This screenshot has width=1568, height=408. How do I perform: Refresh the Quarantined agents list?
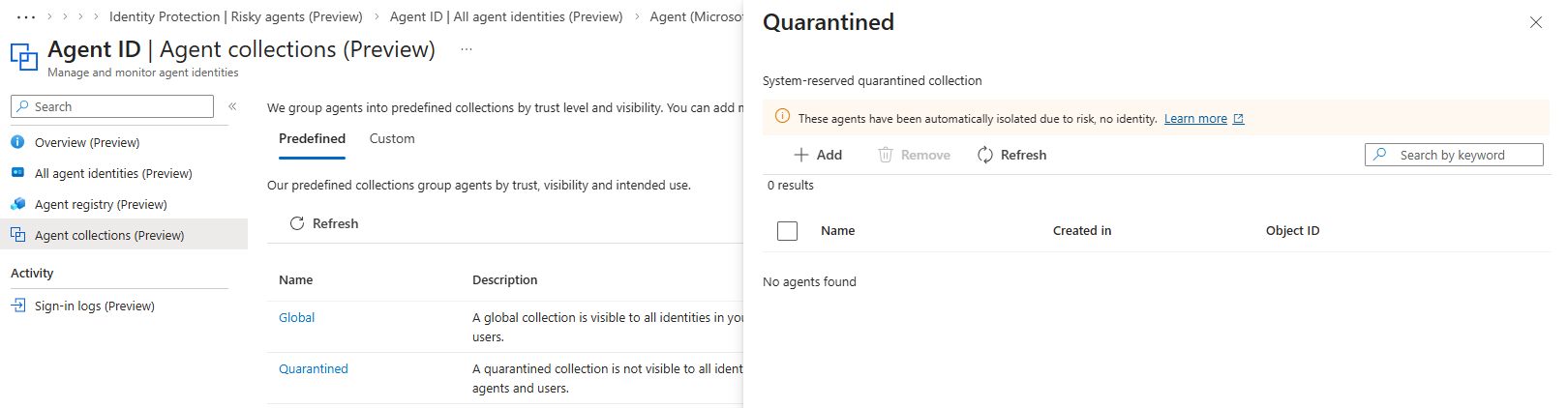pos(1011,155)
